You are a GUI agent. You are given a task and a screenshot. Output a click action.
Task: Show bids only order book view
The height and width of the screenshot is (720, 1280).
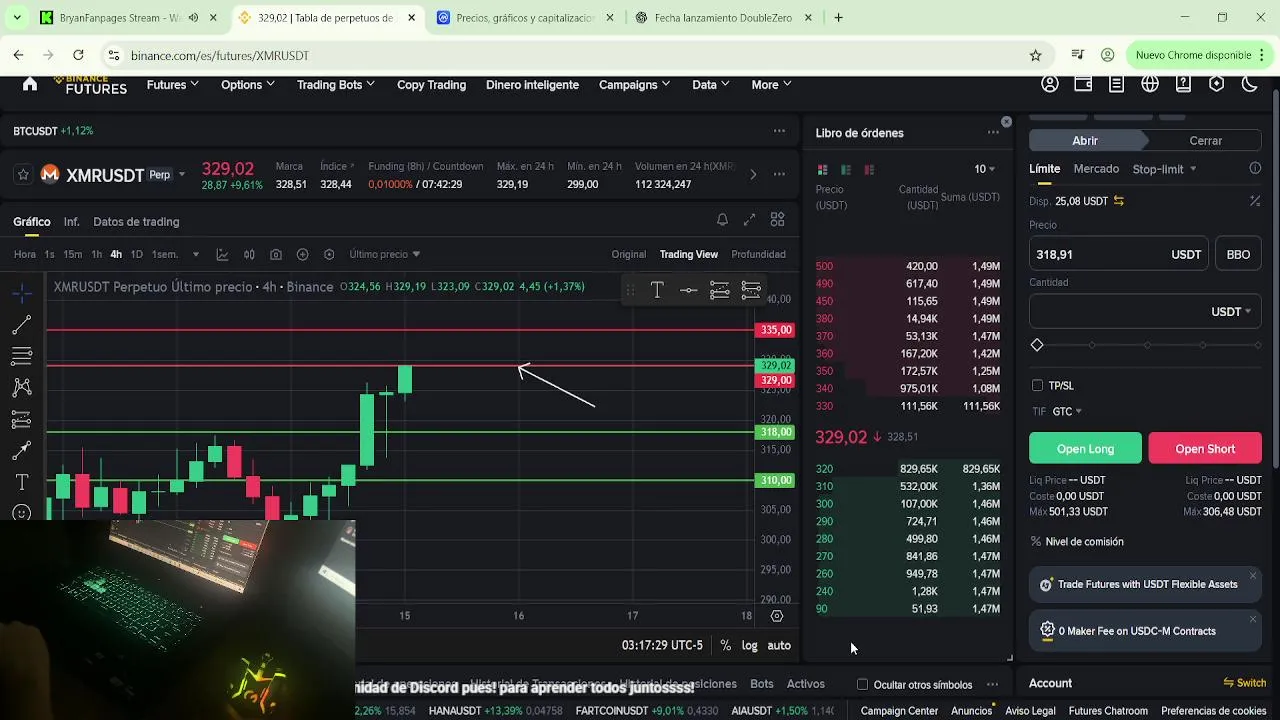point(846,170)
